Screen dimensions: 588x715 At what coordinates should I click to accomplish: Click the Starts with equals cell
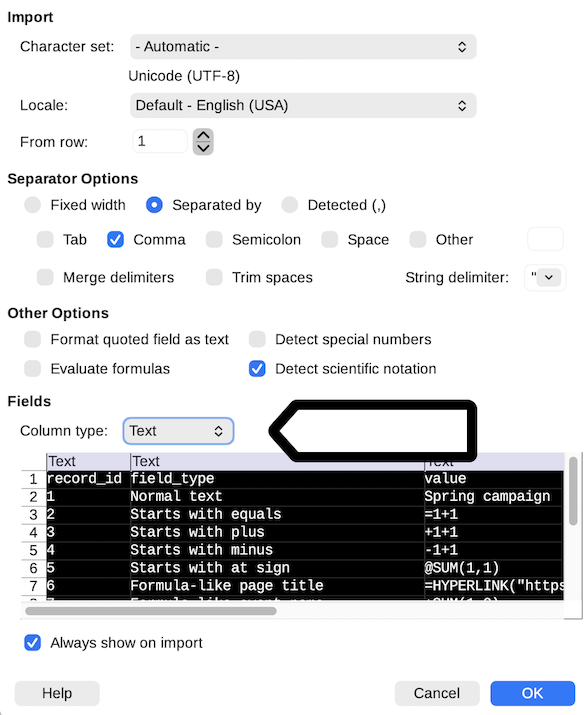(x=277, y=514)
